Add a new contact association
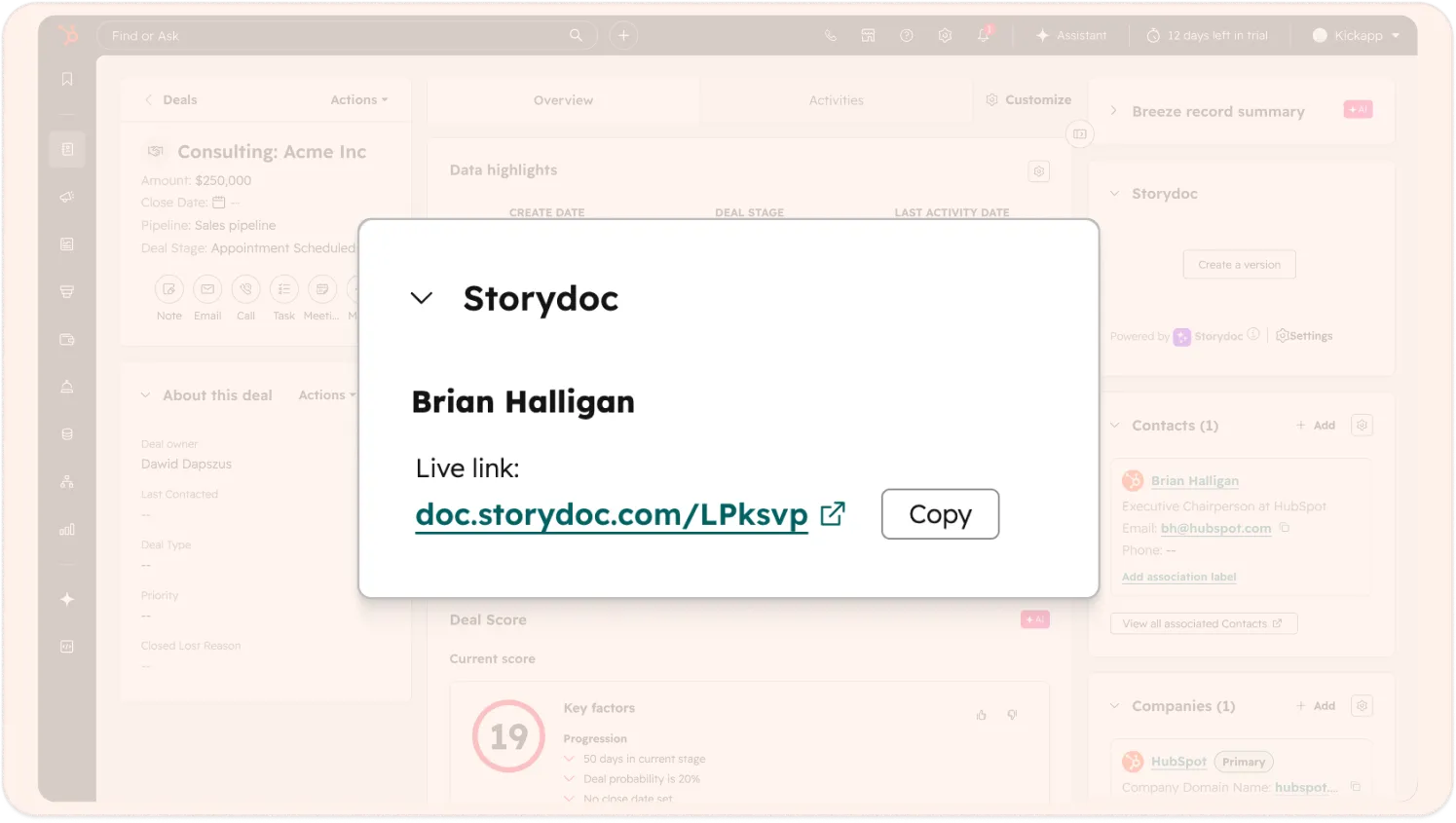 [x=1316, y=425]
